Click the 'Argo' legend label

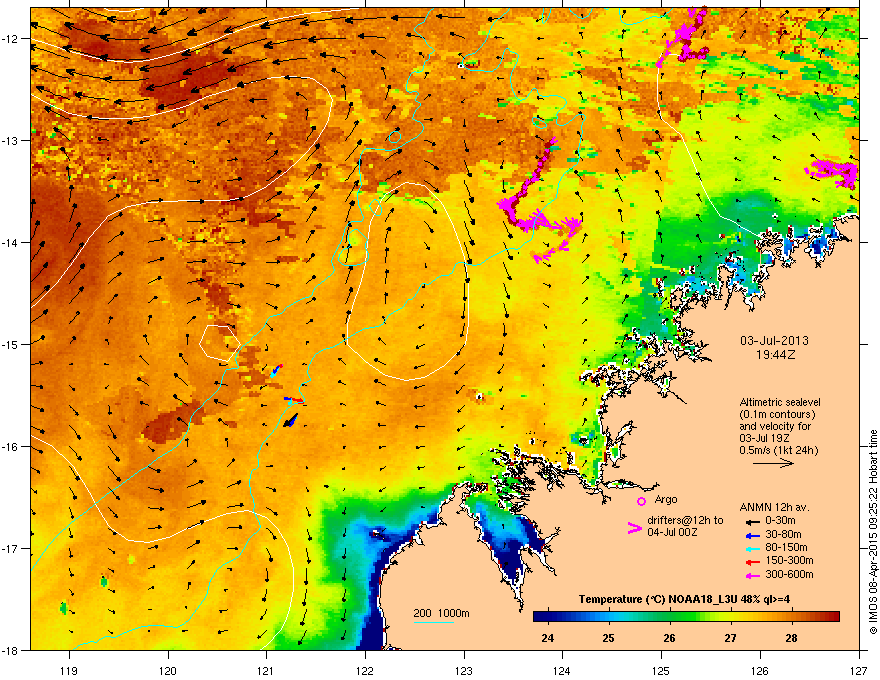(x=666, y=499)
